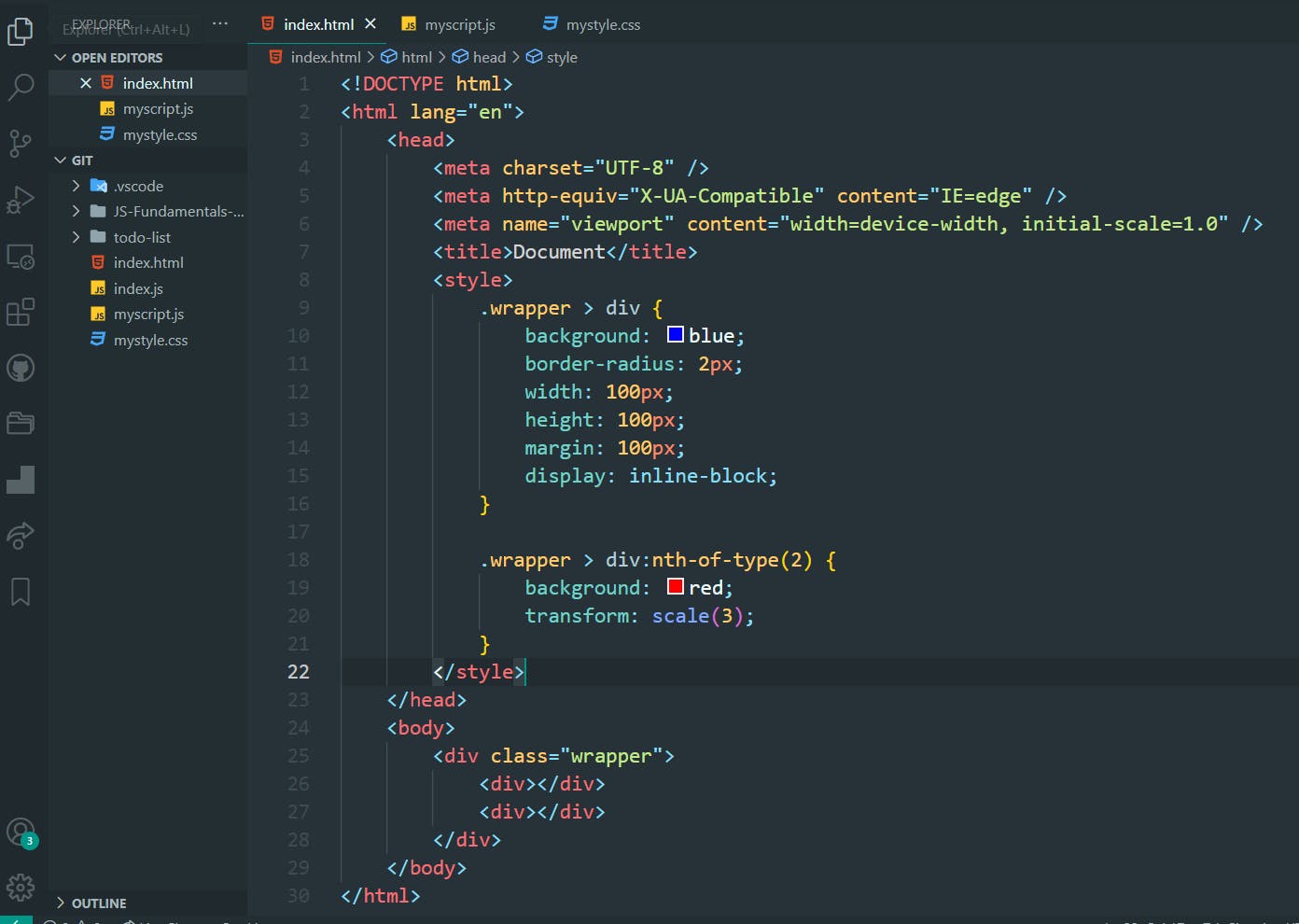Select the index.html editor tab
Screen dimensions: 1299x924
[x=318, y=25]
